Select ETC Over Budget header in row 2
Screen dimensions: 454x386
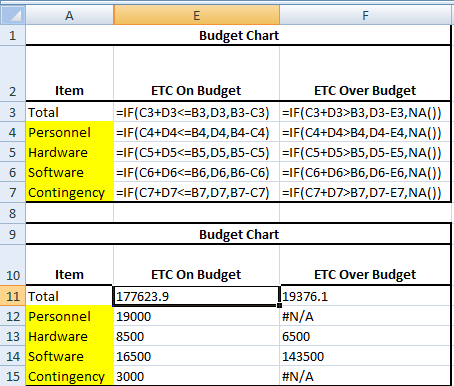pyautogui.click(x=365, y=73)
